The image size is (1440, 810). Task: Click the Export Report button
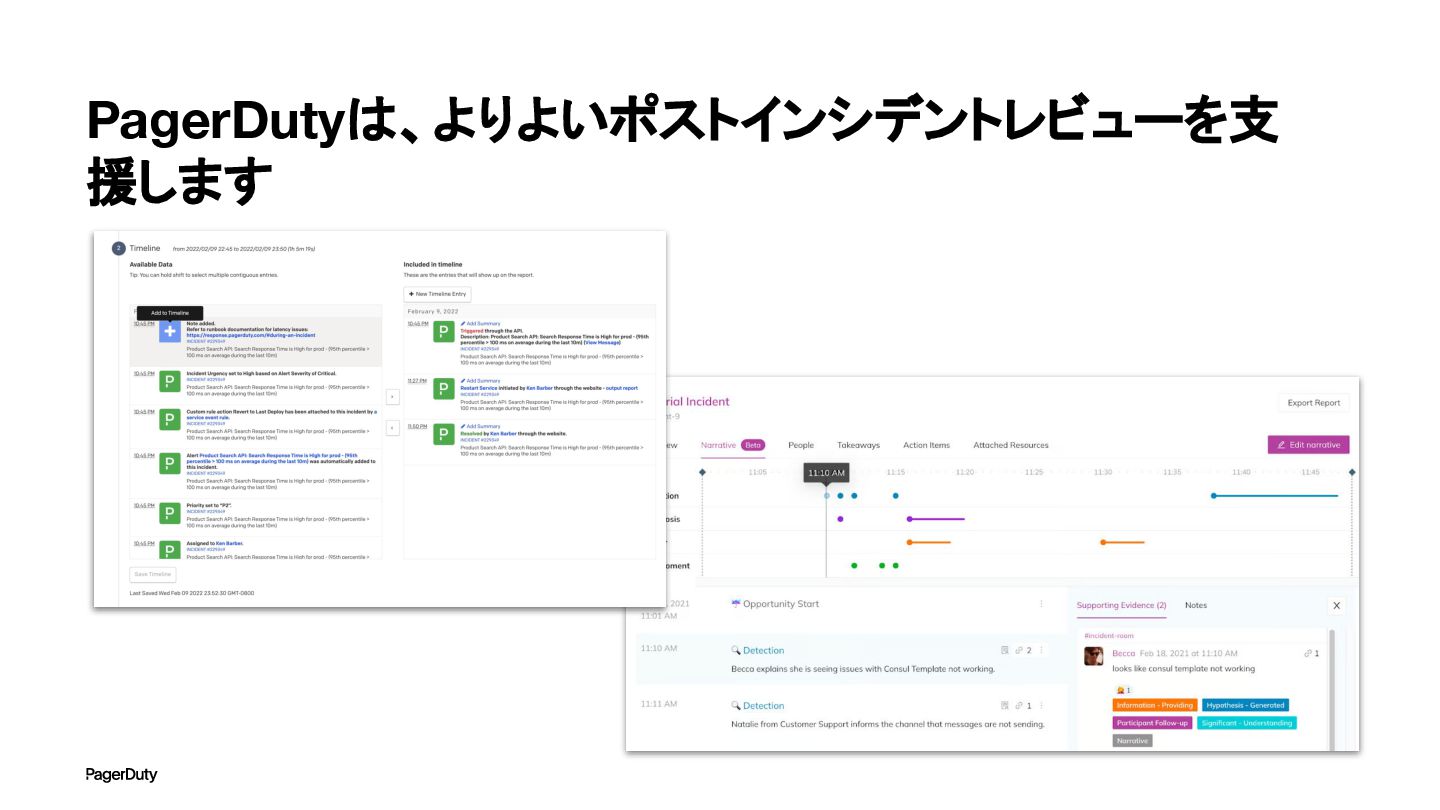[x=1314, y=403]
